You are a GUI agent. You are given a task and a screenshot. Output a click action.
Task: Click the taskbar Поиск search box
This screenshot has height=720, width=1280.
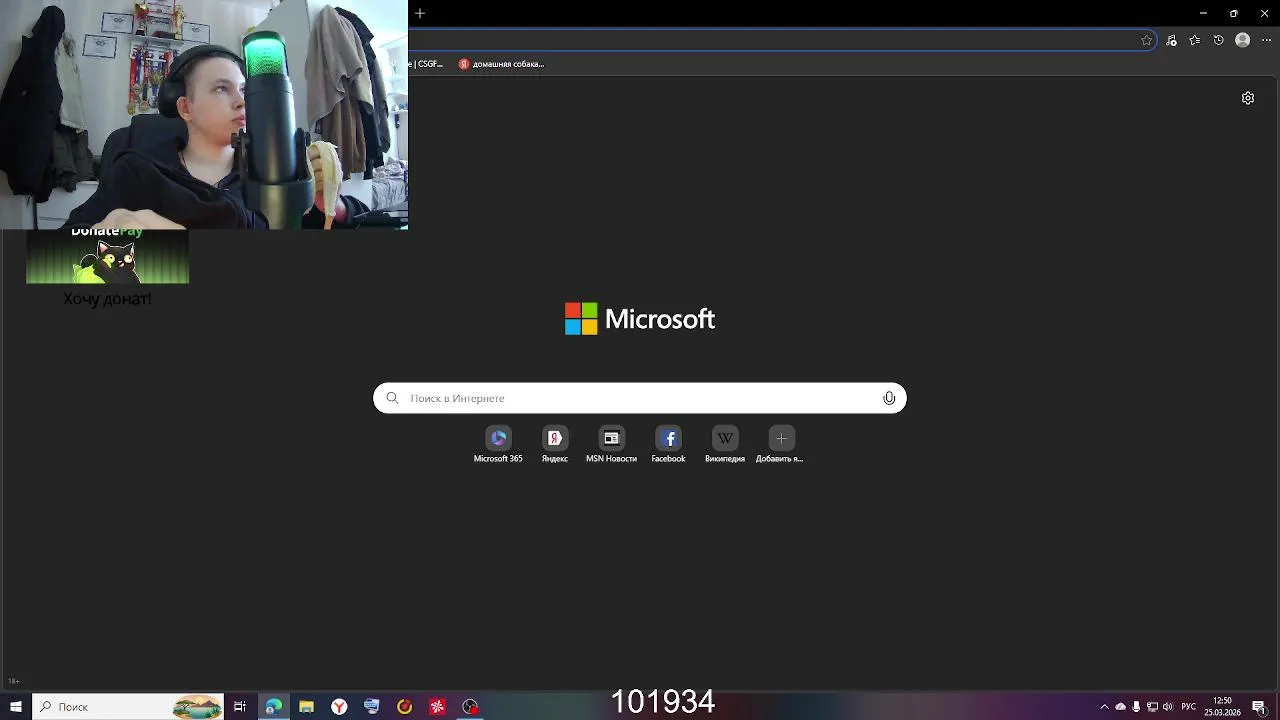click(128, 707)
